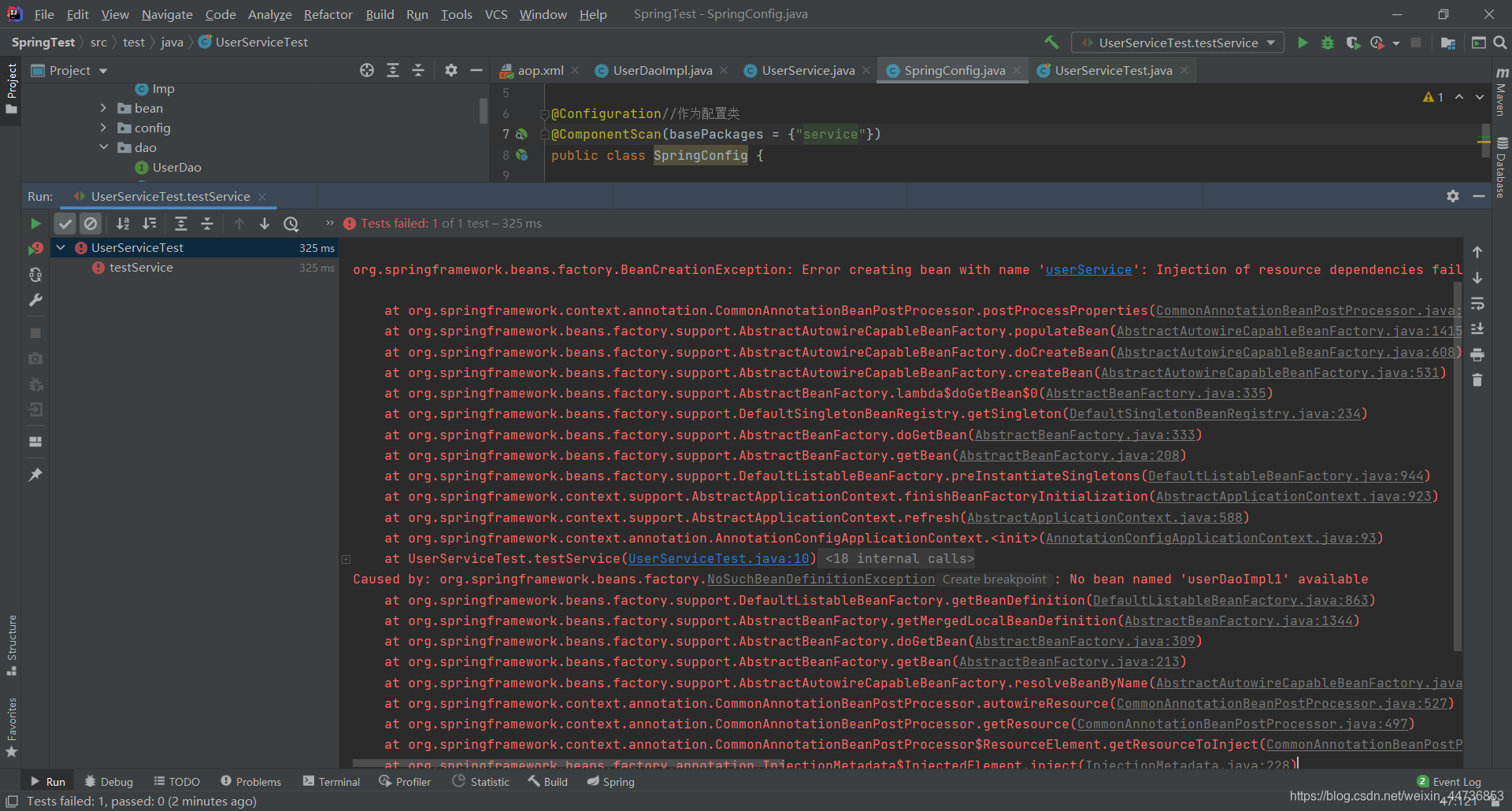Sort tests by duration icon
This screenshot has width=1512, height=811.
pyautogui.click(x=150, y=224)
